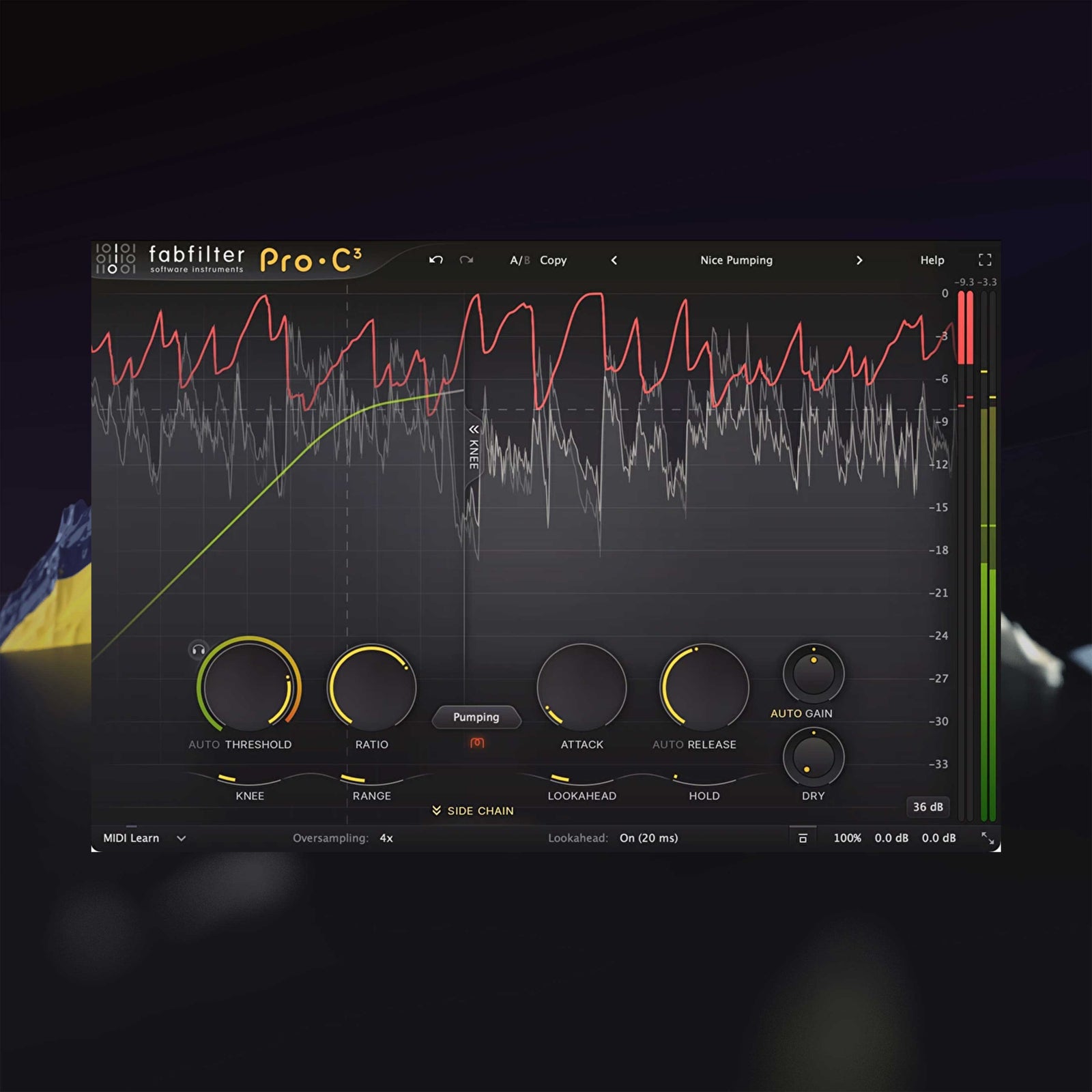Click the Undo arrow icon

(437, 260)
